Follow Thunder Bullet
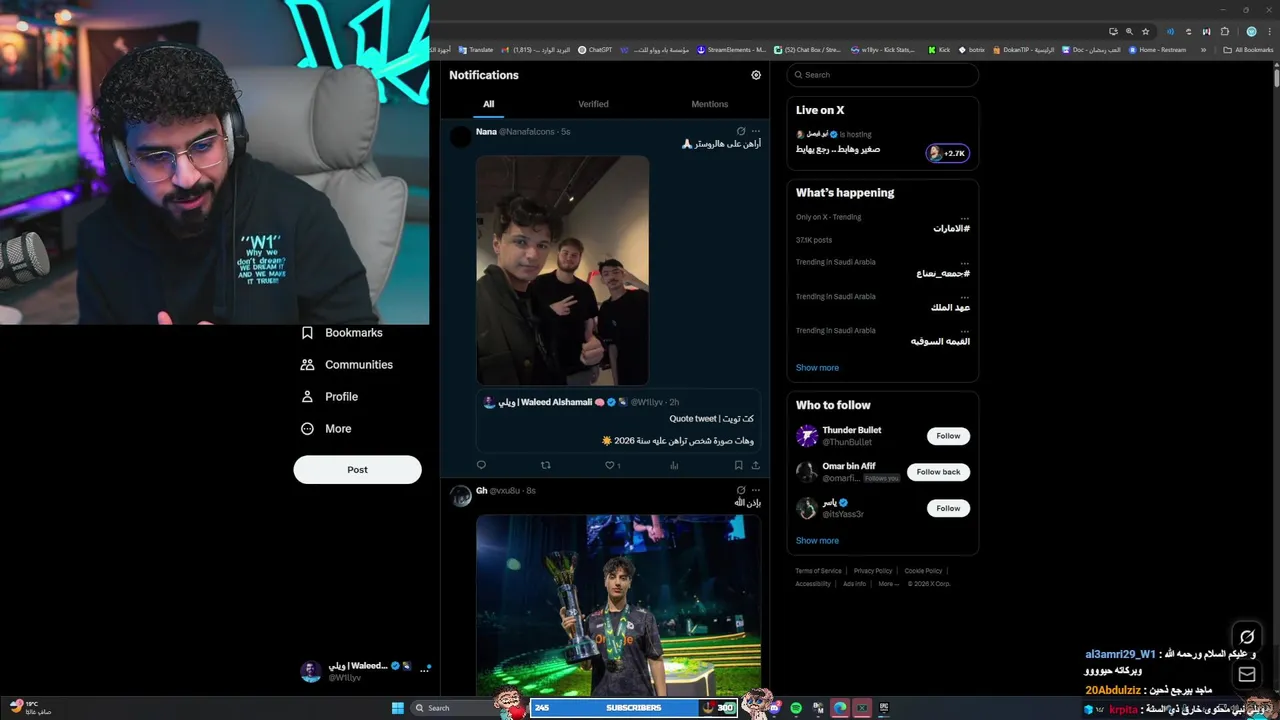This screenshot has height=720, width=1280. click(x=948, y=436)
